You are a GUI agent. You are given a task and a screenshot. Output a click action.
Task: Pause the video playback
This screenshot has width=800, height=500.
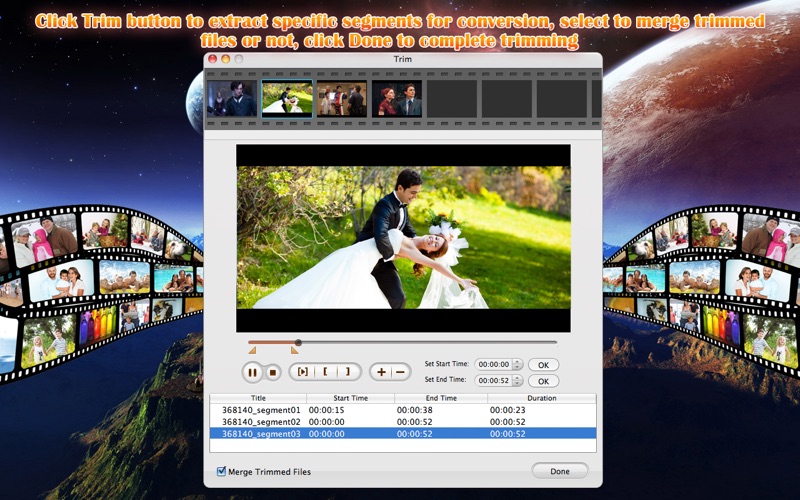click(x=252, y=372)
